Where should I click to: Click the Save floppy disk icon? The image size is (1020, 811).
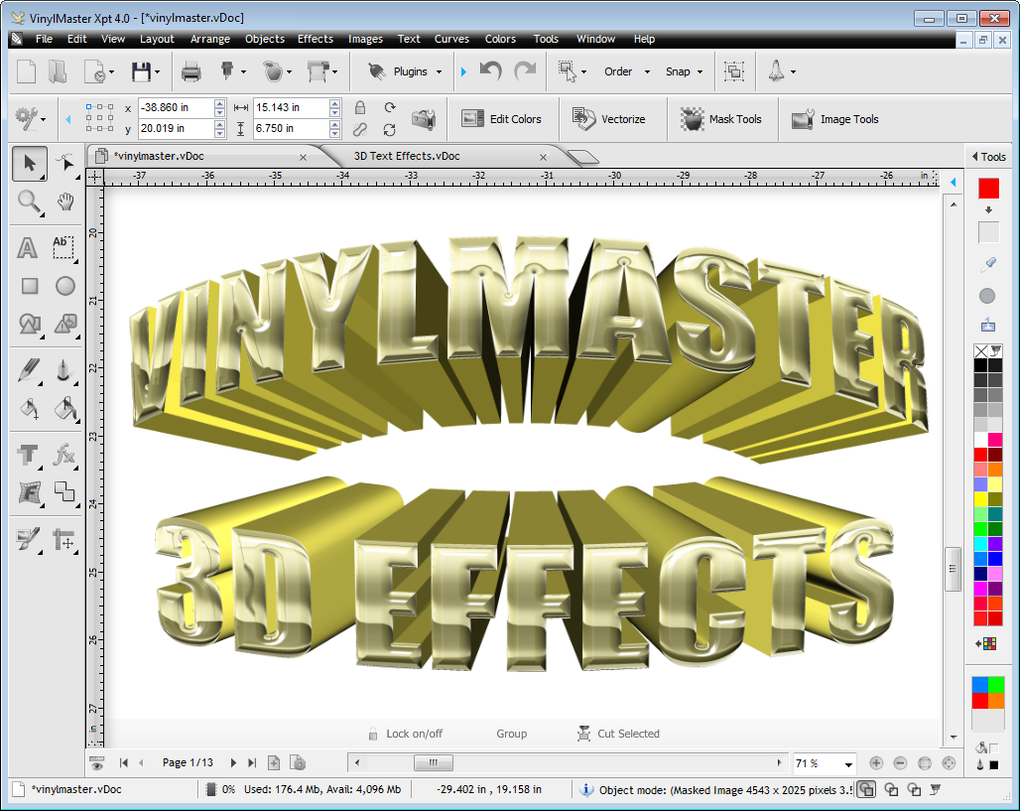point(141,72)
